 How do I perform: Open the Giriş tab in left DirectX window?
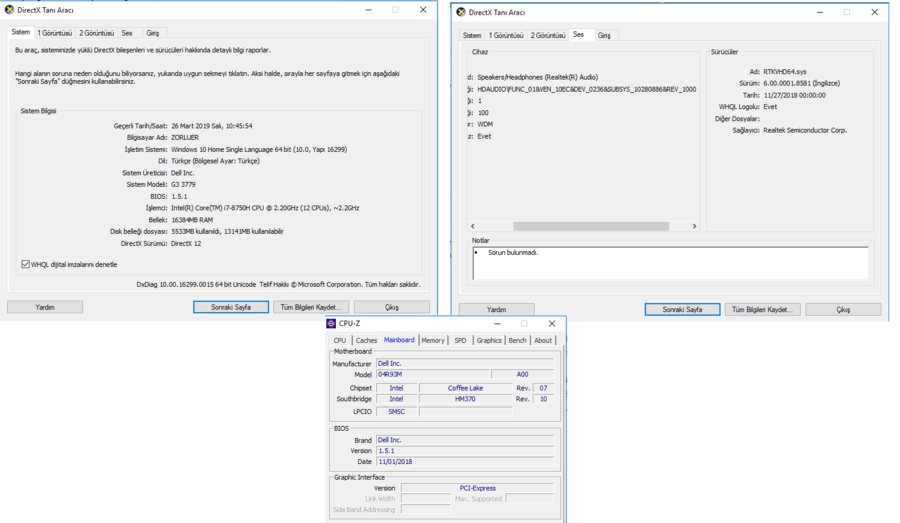[153, 33]
